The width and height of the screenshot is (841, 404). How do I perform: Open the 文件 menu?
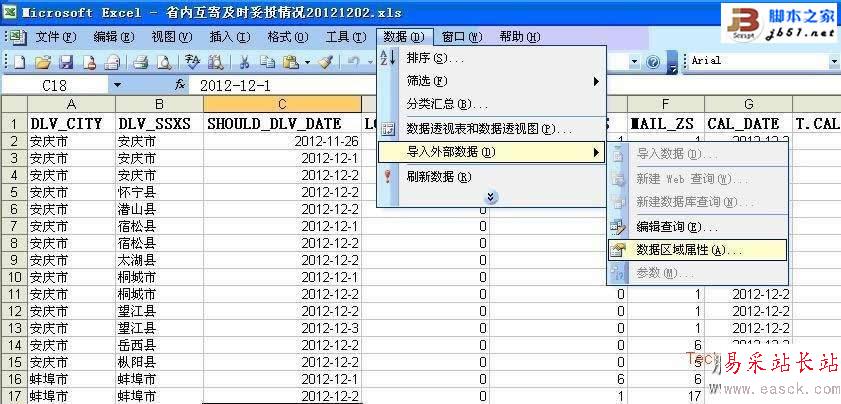point(56,37)
